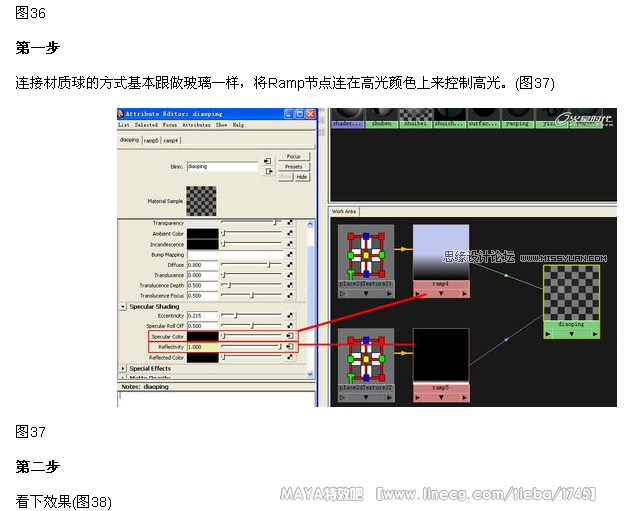Click the Presets button
Screen dimensions: 630x511
click(293, 167)
